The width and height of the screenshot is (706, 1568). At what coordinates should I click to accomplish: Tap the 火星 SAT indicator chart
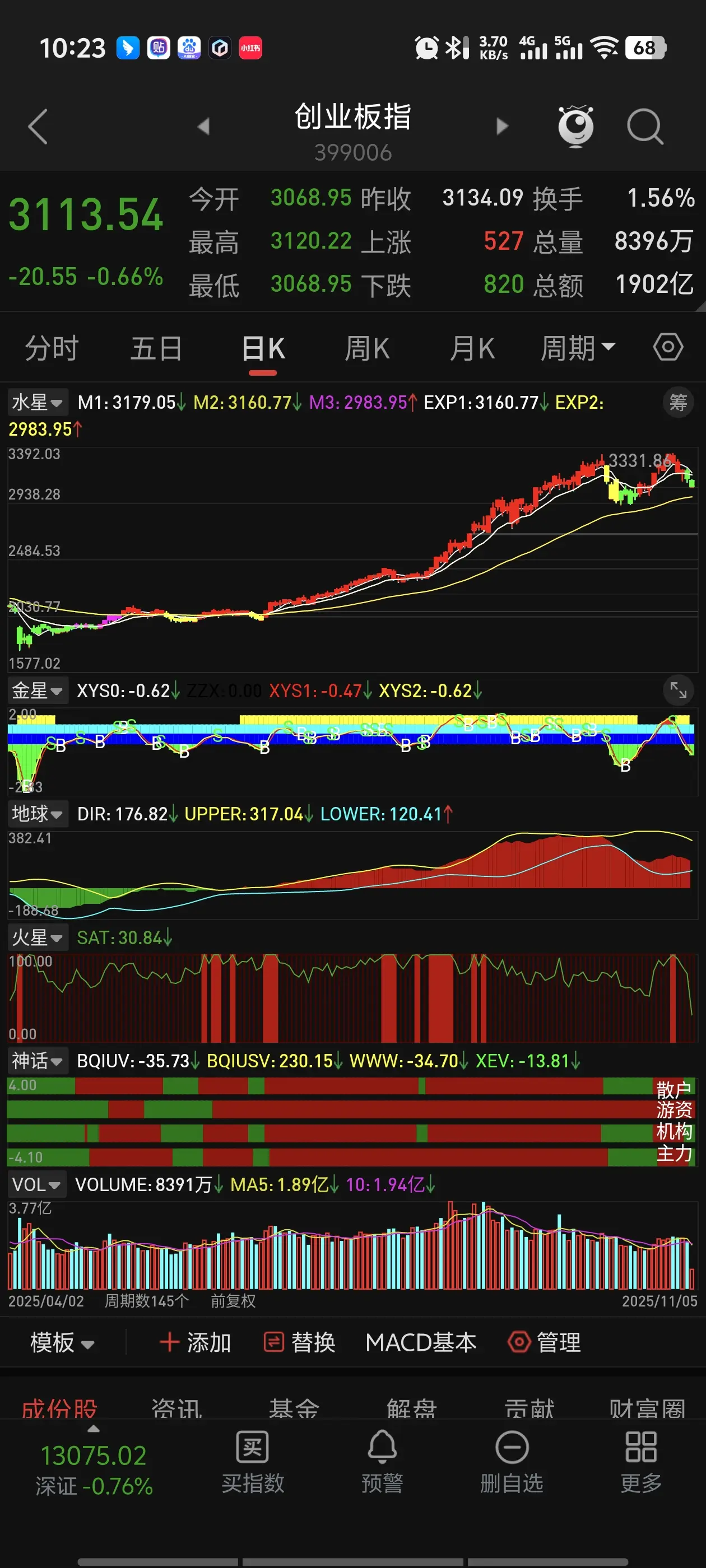pos(352,998)
